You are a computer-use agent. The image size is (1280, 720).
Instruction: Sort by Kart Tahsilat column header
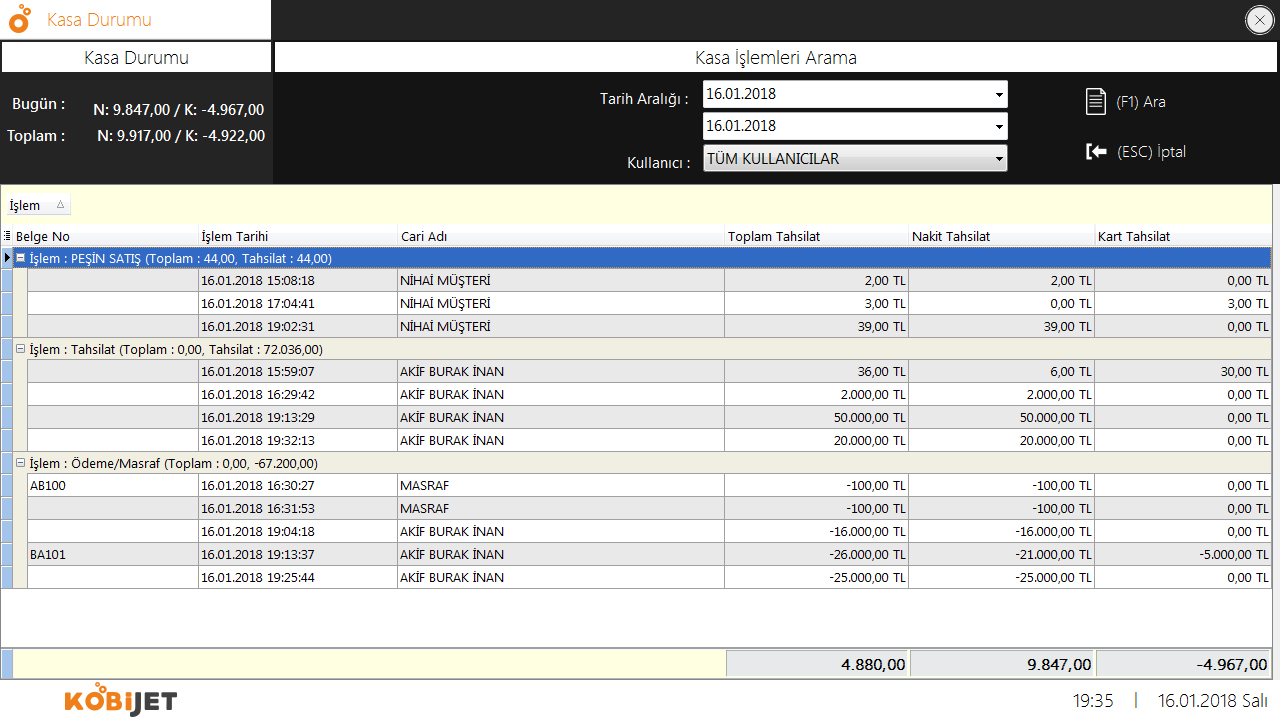point(1183,237)
